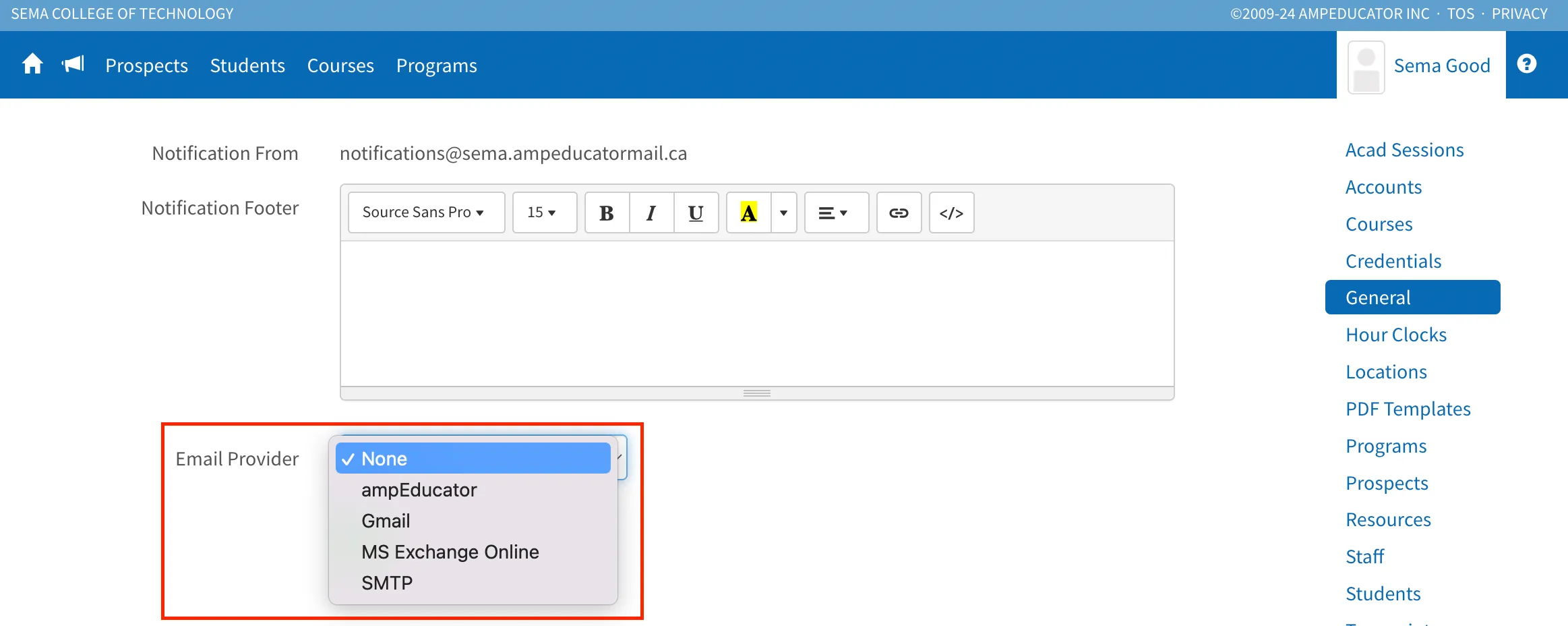
Task: Choose SMTP as email provider
Action: [473, 583]
